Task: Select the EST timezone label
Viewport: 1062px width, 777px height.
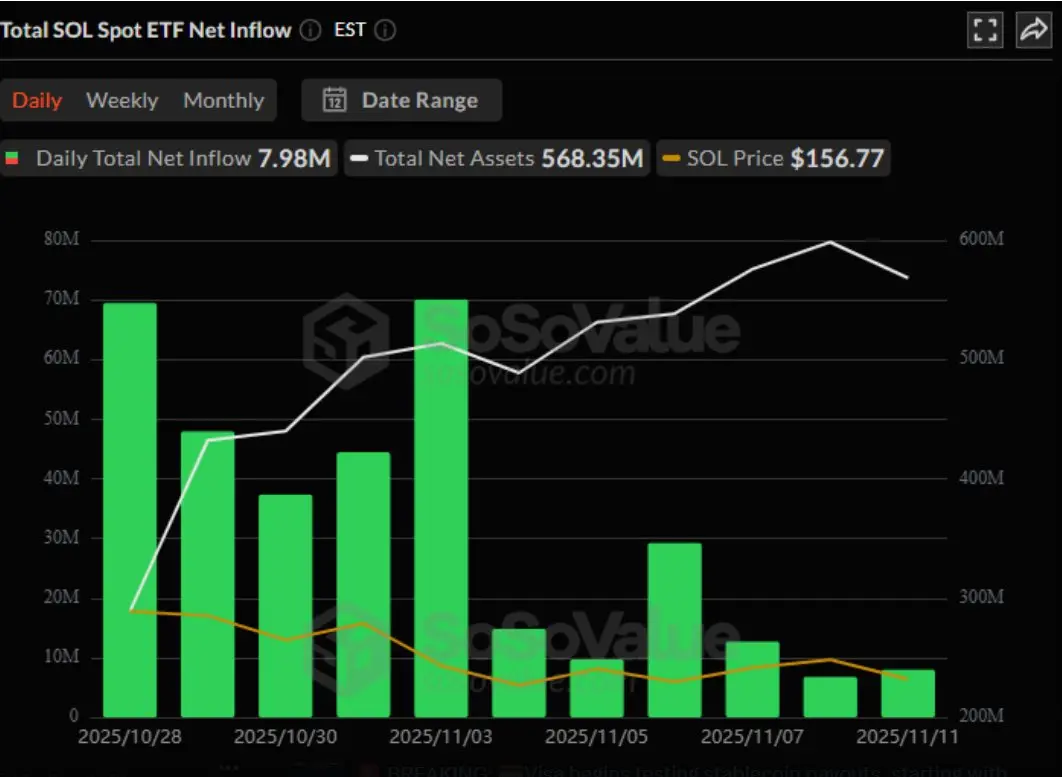Action: [349, 30]
